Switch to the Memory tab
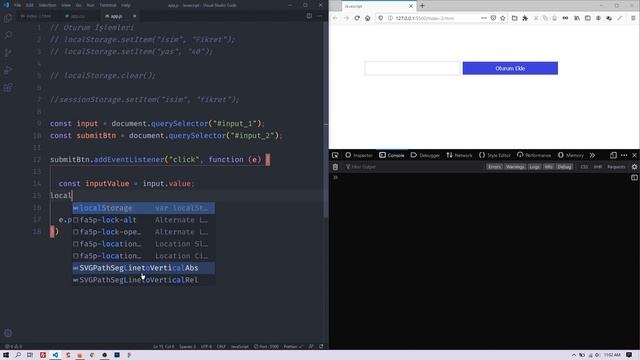The height and width of the screenshot is (360, 640). [571, 155]
